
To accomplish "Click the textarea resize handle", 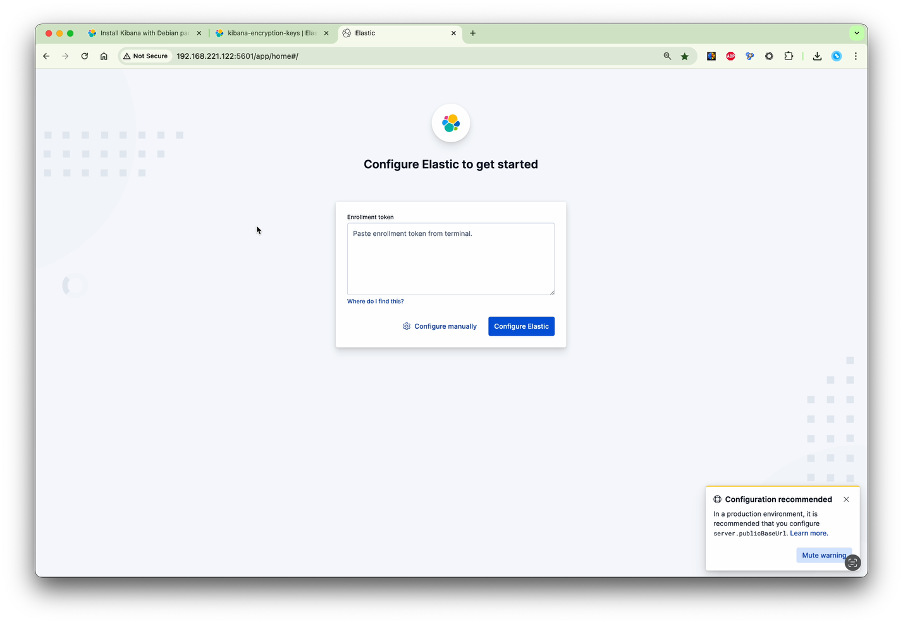I will point(552,292).
